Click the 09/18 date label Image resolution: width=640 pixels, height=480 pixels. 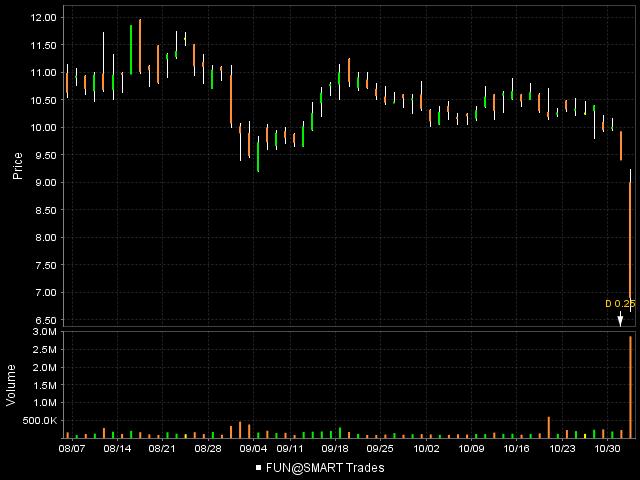pos(335,449)
